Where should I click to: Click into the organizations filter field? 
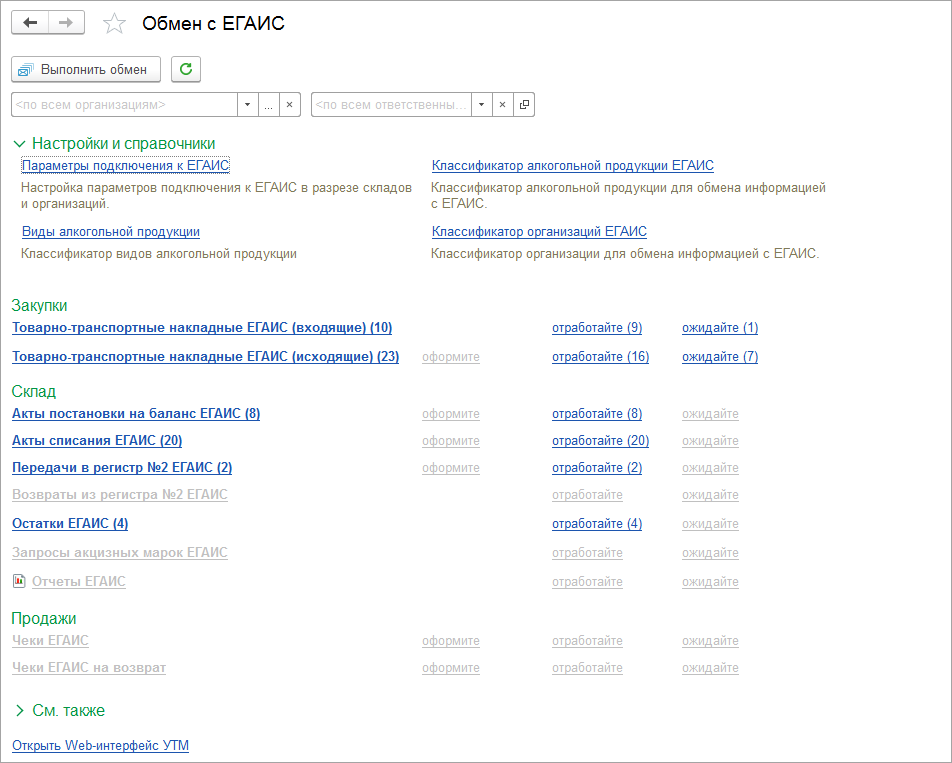point(124,104)
